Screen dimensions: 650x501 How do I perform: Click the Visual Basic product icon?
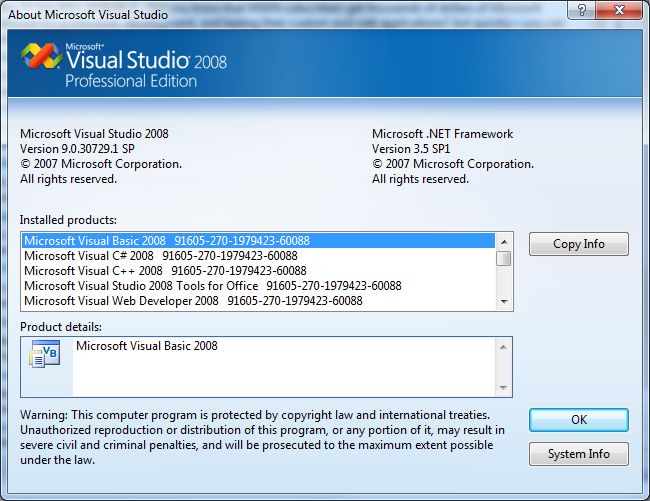[x=45, y=353]
